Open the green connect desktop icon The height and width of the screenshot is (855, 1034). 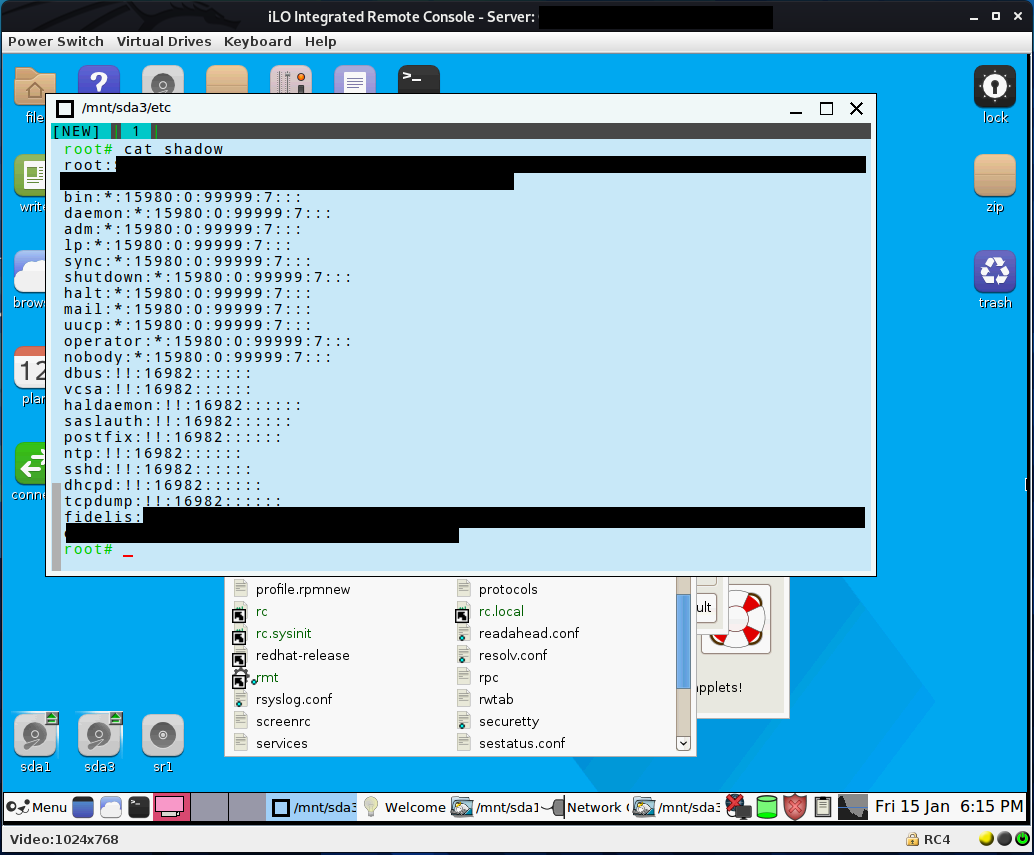(30, 472)
